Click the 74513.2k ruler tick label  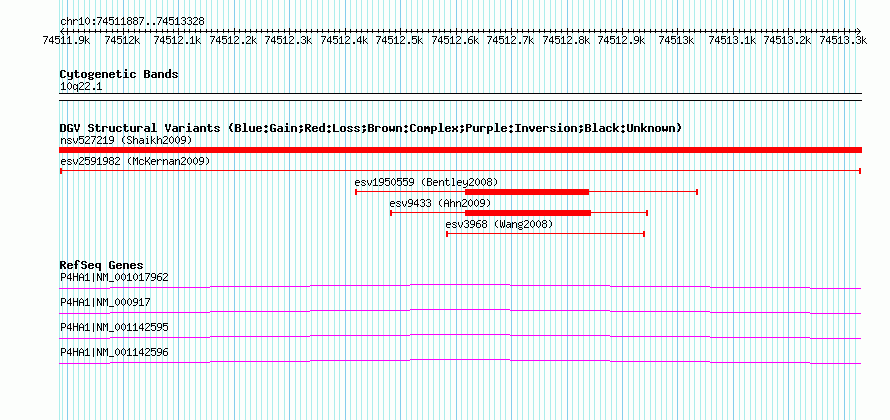tap(788, 40)
